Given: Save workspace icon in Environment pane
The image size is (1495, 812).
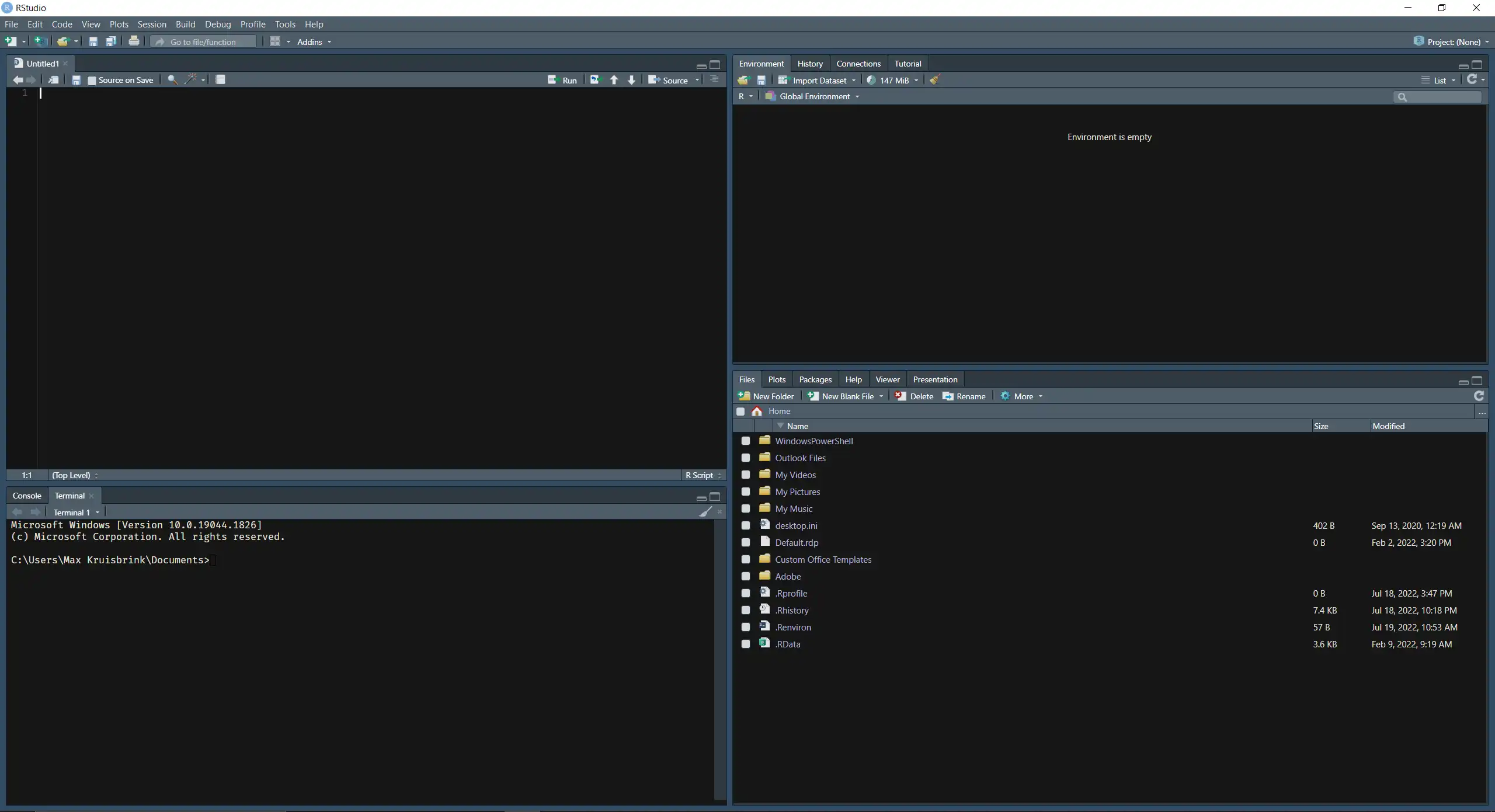Looking at the screenshot, I should tap(761, 80).
